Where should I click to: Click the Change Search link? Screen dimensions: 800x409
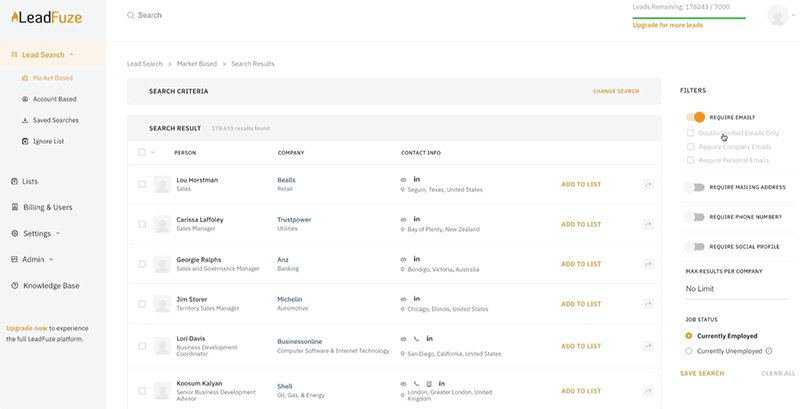[x=615, y=91]
